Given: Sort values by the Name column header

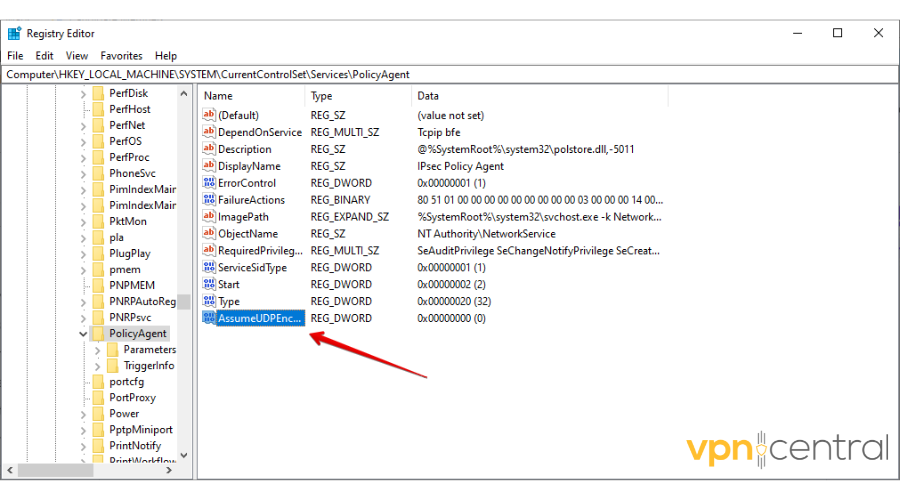Looking at the screenshot, I should [x=250, y=96].
